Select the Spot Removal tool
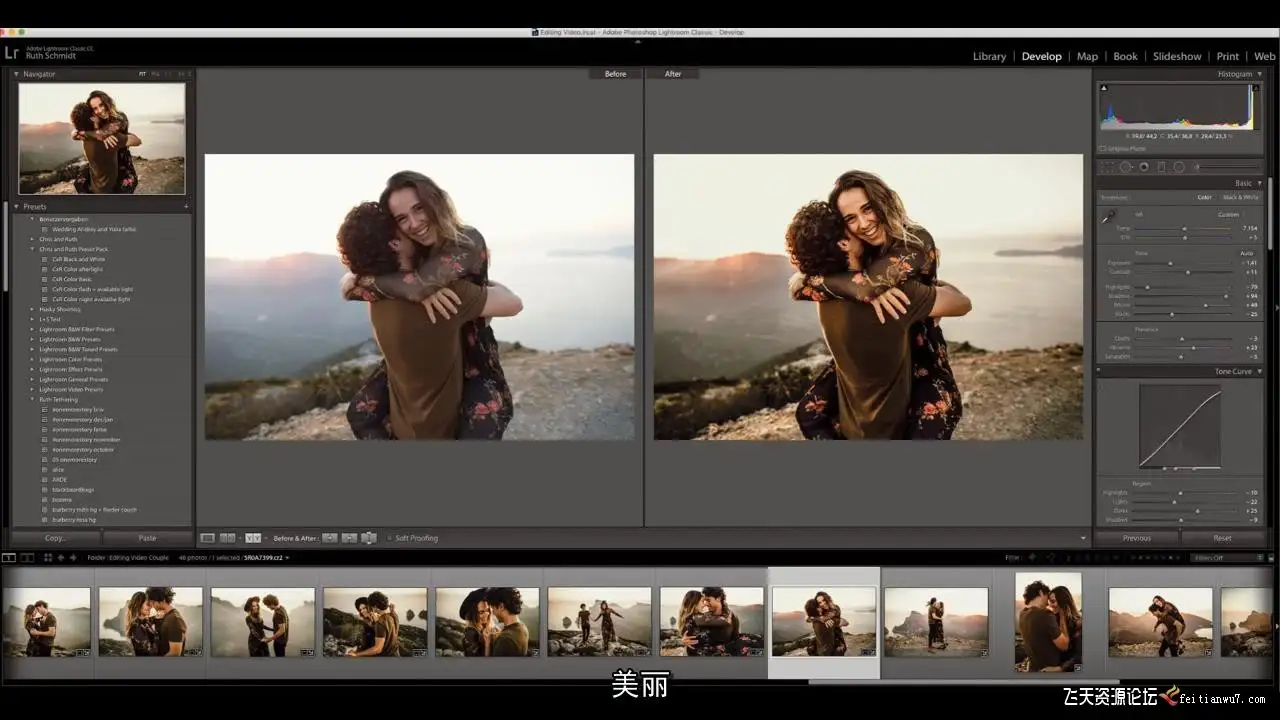 coord(1126,167)
